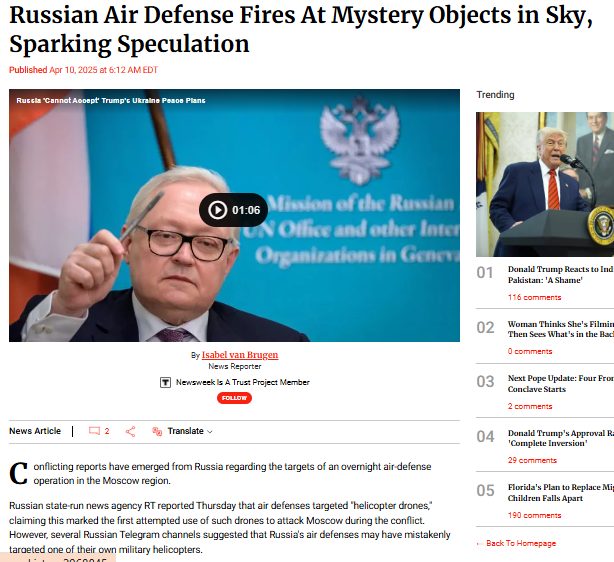Image resolution: width=614 pixels, height=562 pixels.
Task: Expand the Translate dropdown chevron
Action: (x=209, y=432)
